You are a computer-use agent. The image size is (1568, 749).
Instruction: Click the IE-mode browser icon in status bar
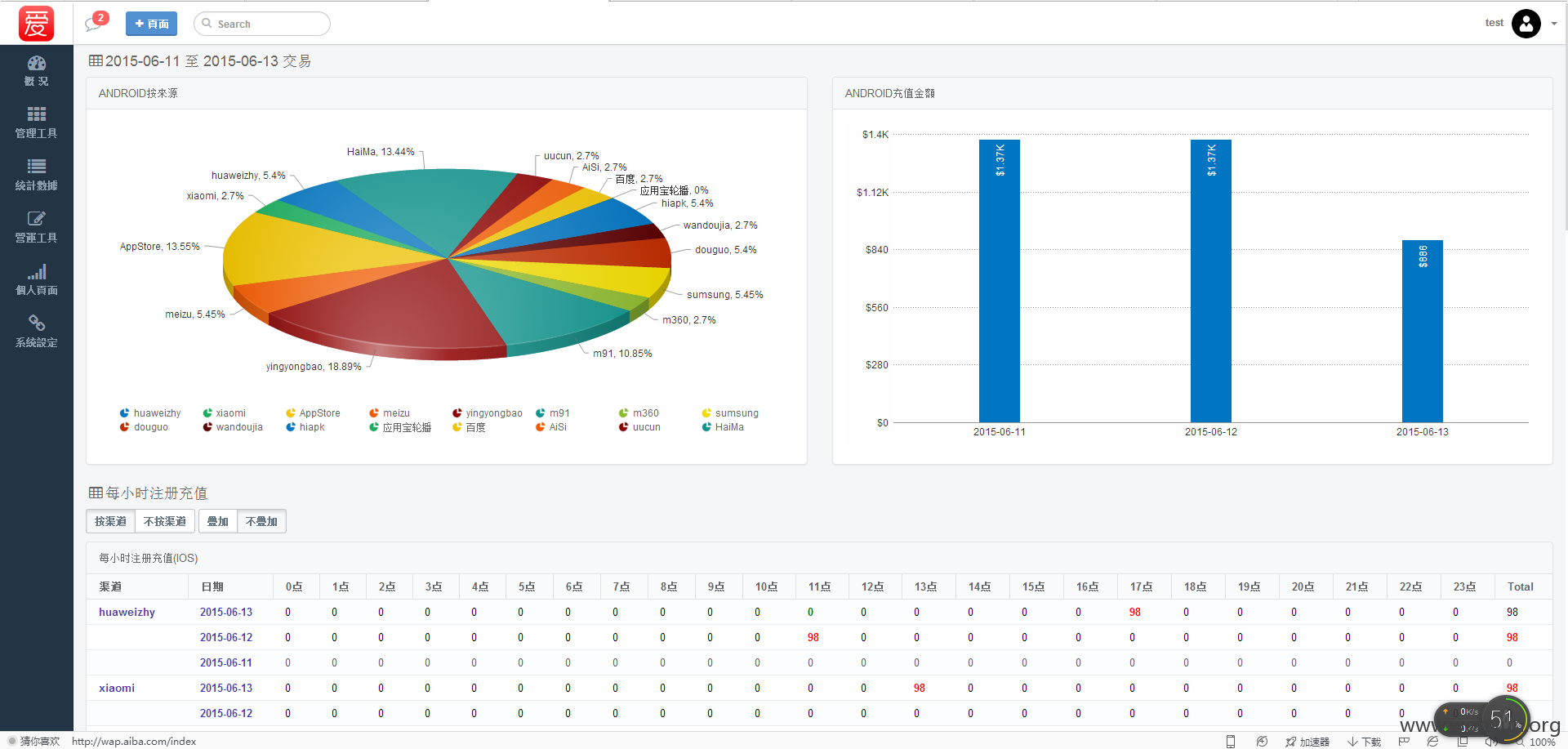point(1432,742)
